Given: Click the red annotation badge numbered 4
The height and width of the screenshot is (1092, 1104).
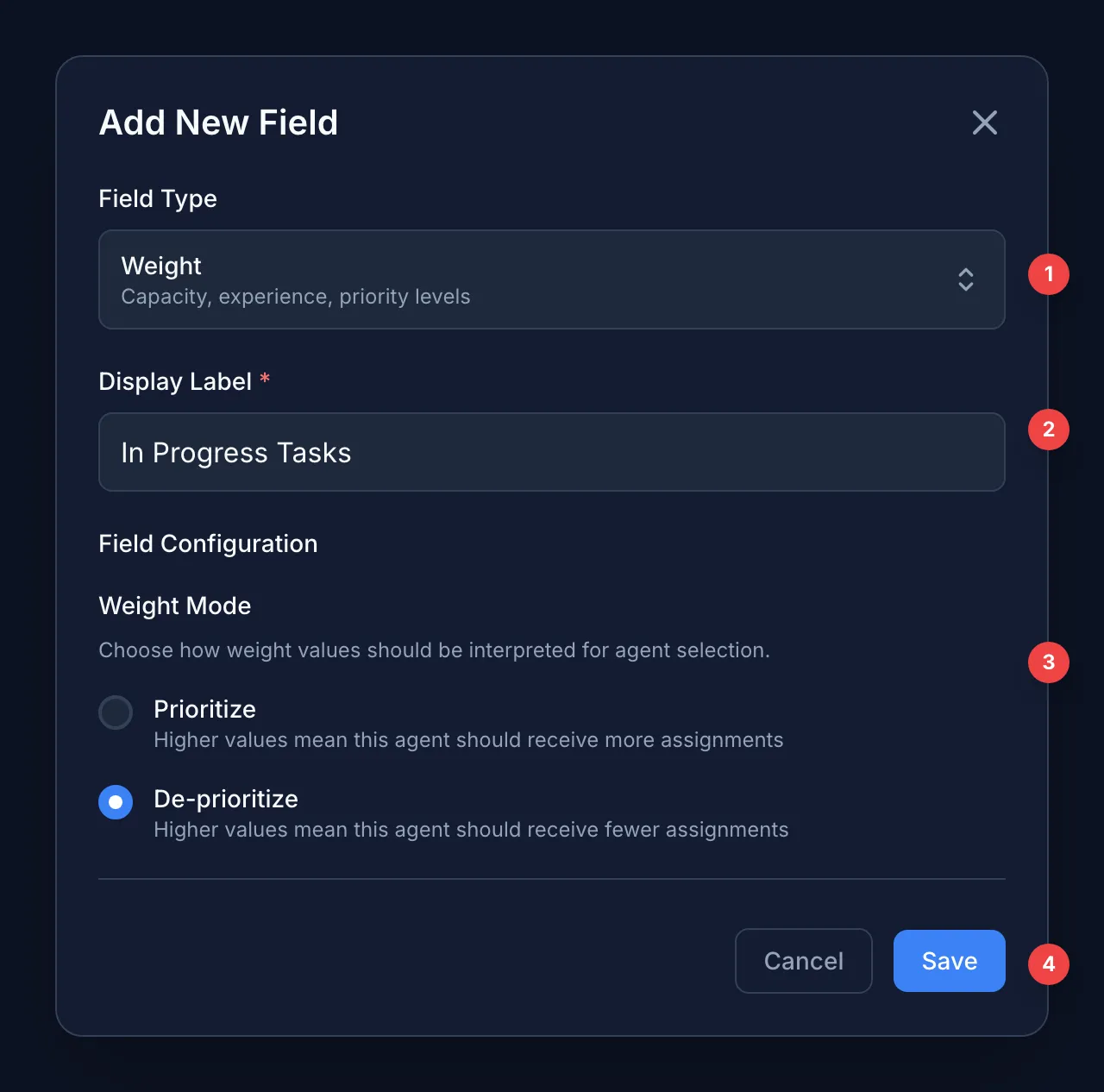Looking at the screenshot, I should coord(1048,964).
